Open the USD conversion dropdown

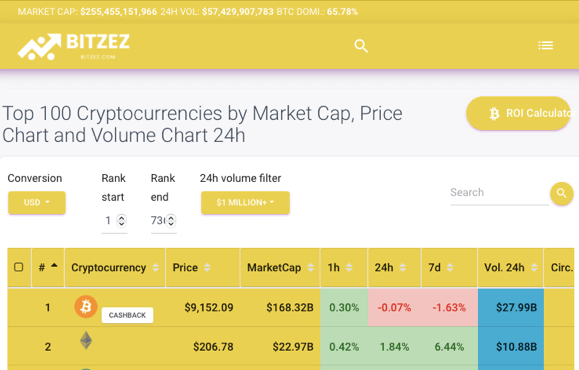(x=37, y=202)
